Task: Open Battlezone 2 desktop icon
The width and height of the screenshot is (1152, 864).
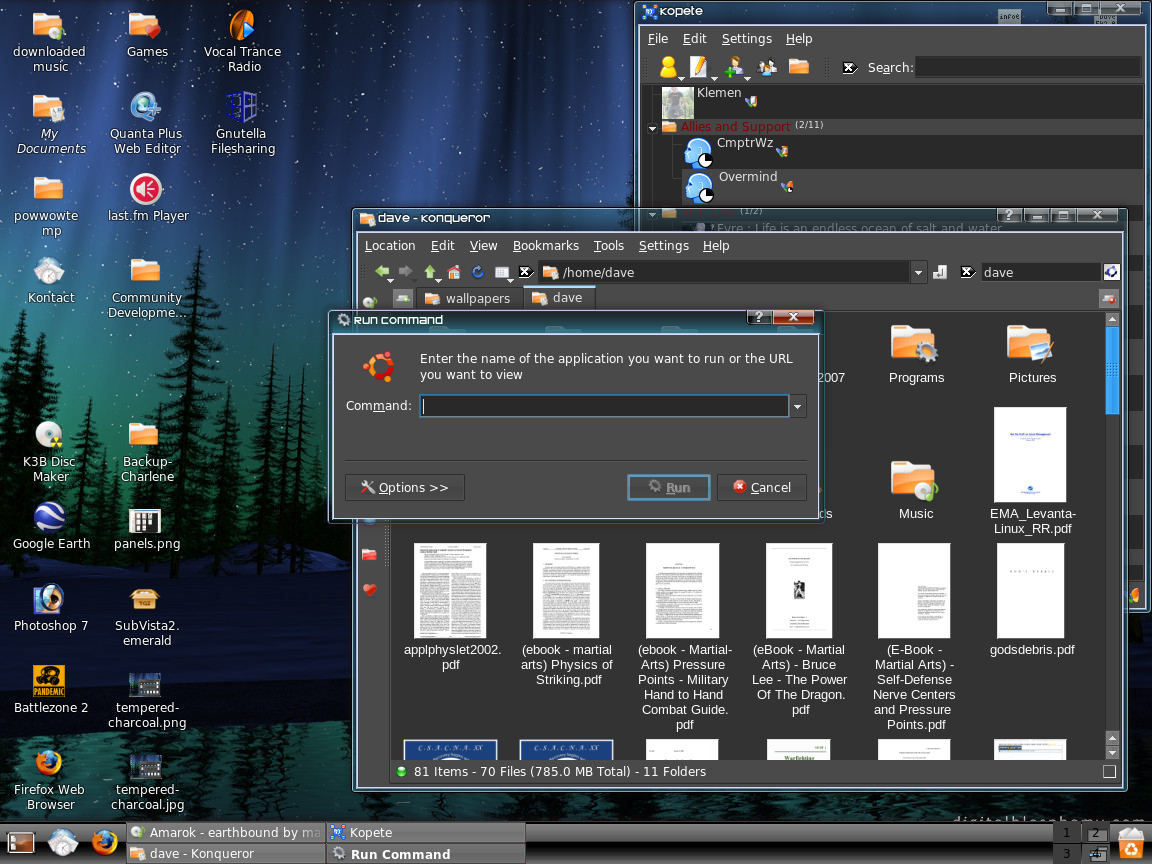Action: (x=48, y=681)
